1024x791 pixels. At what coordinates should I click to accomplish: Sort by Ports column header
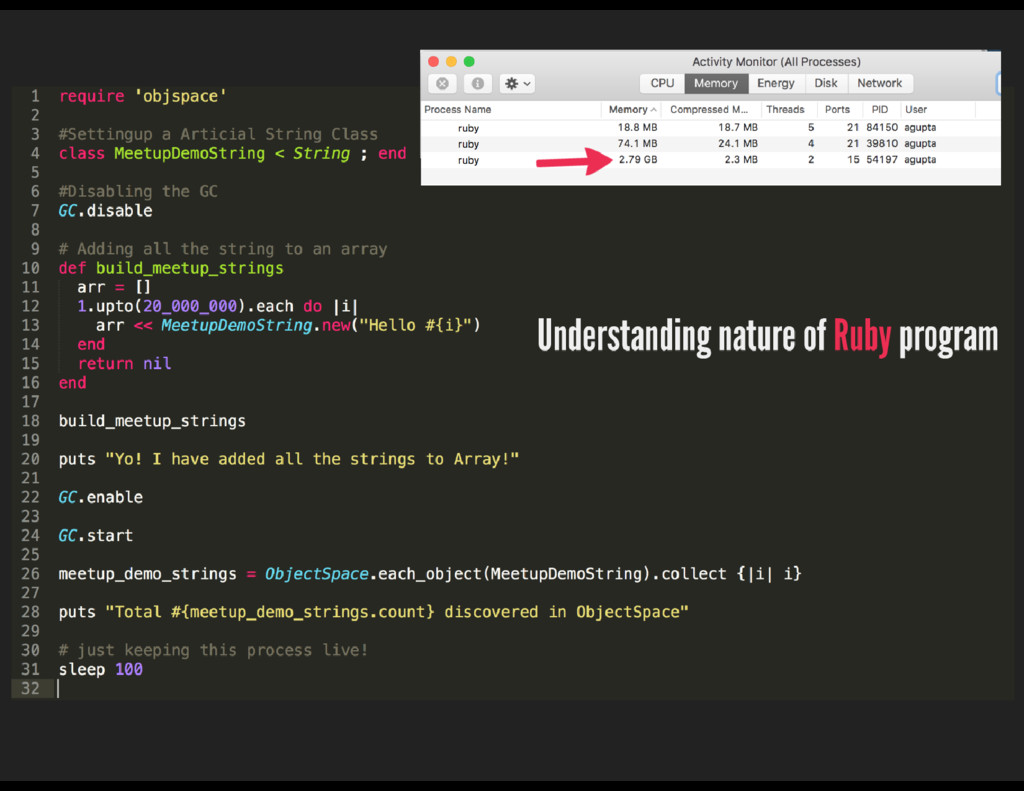coord(840,110)
